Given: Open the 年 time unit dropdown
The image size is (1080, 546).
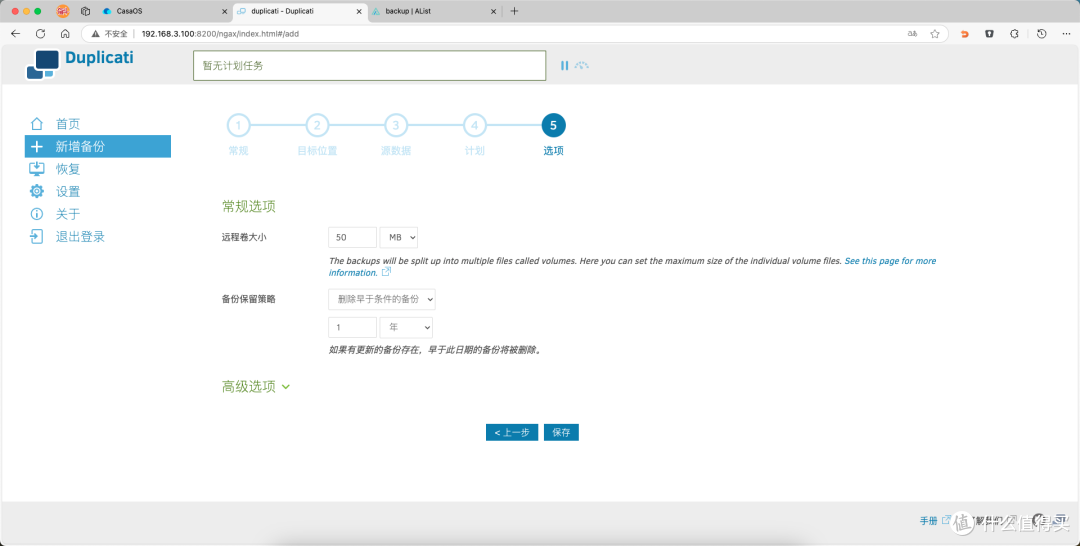Looking at the screenshot, I should tap(406, 328).
